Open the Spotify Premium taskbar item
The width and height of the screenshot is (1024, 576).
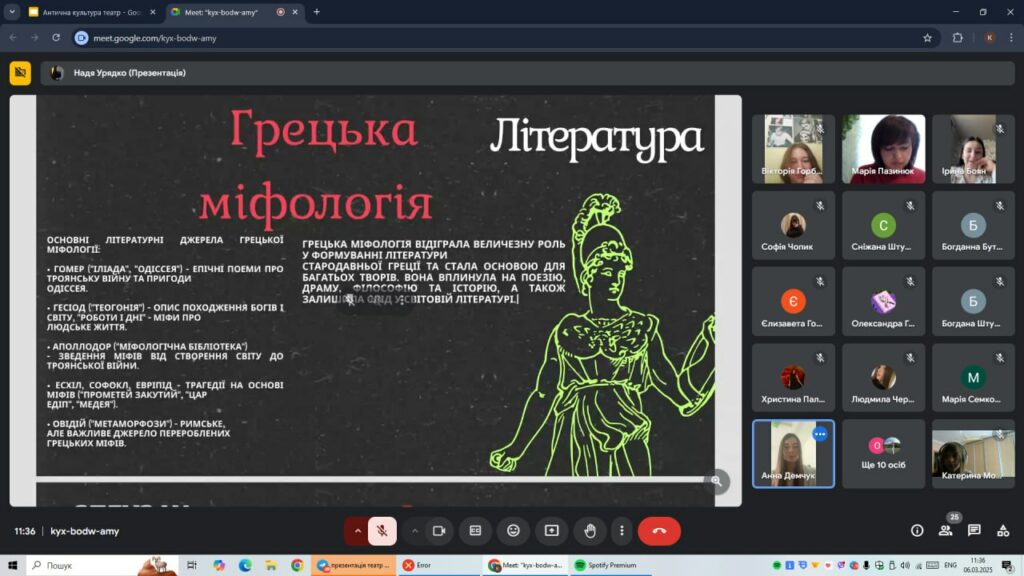(x=605, y=565)
